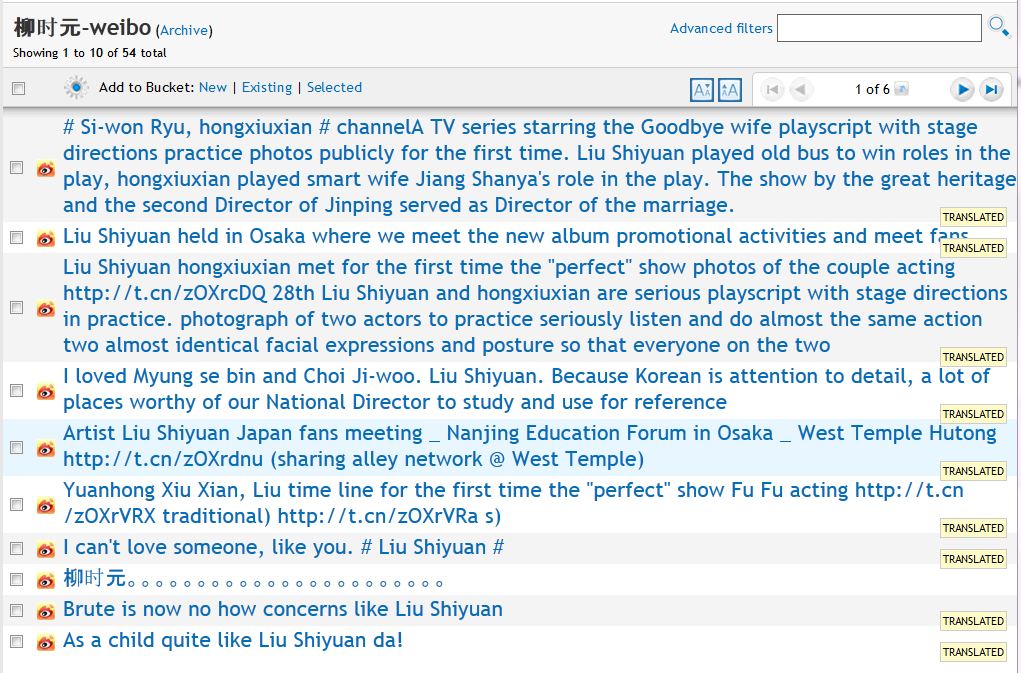The height and width of the screenshot is (673, 1021).
Task: Check the 'Brute is now' post checkbox
Action: click(x=17, y=611)
